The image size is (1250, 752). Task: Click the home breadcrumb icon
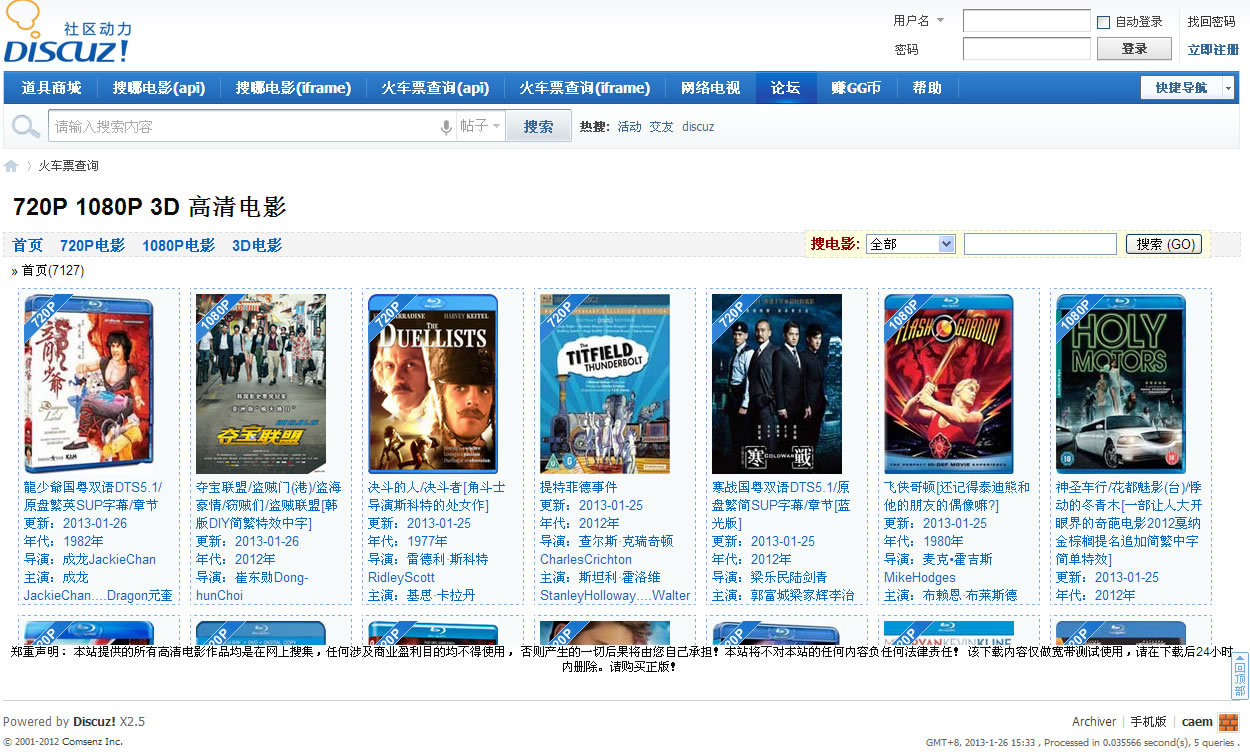click(x=11, y=166)
